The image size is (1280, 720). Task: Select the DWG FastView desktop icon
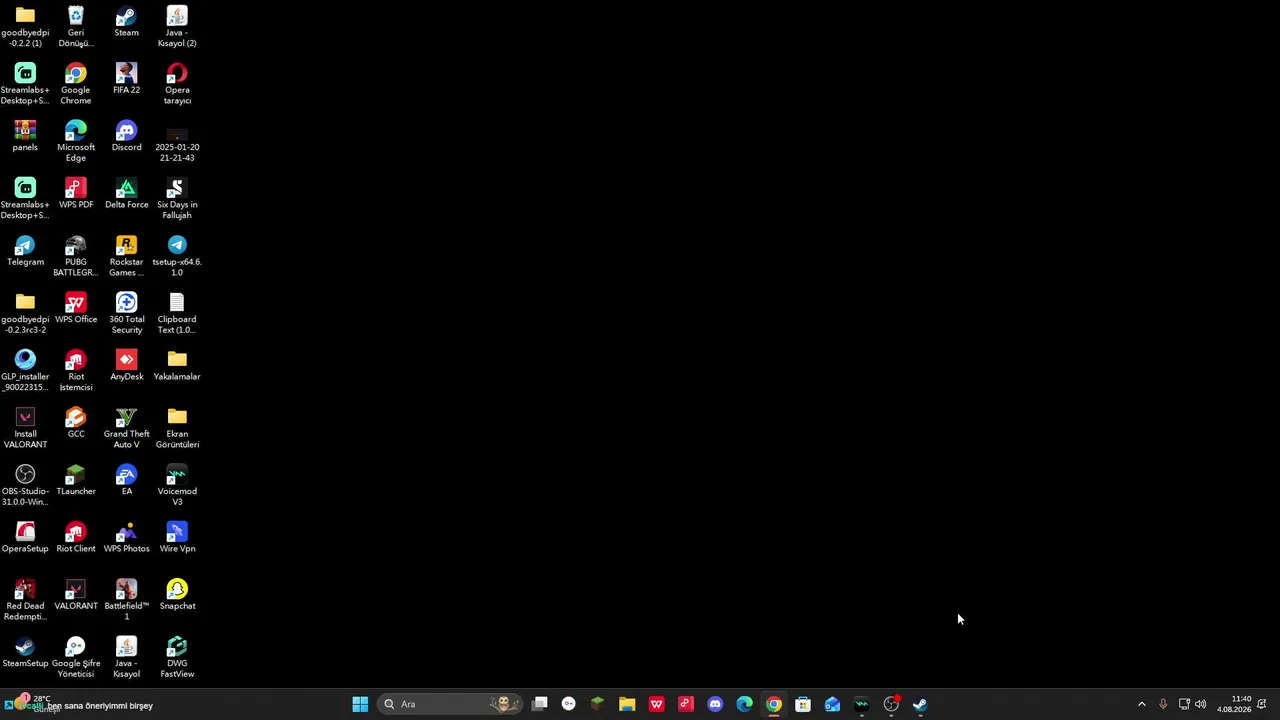pyautogui.click(x=177, y=657)
